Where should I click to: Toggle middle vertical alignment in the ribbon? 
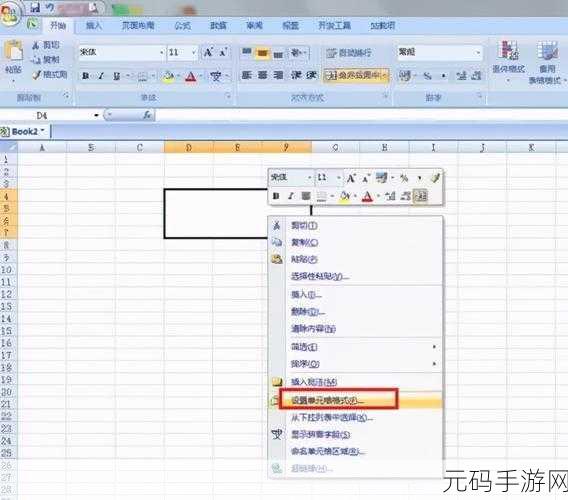(x=263, y=54)
